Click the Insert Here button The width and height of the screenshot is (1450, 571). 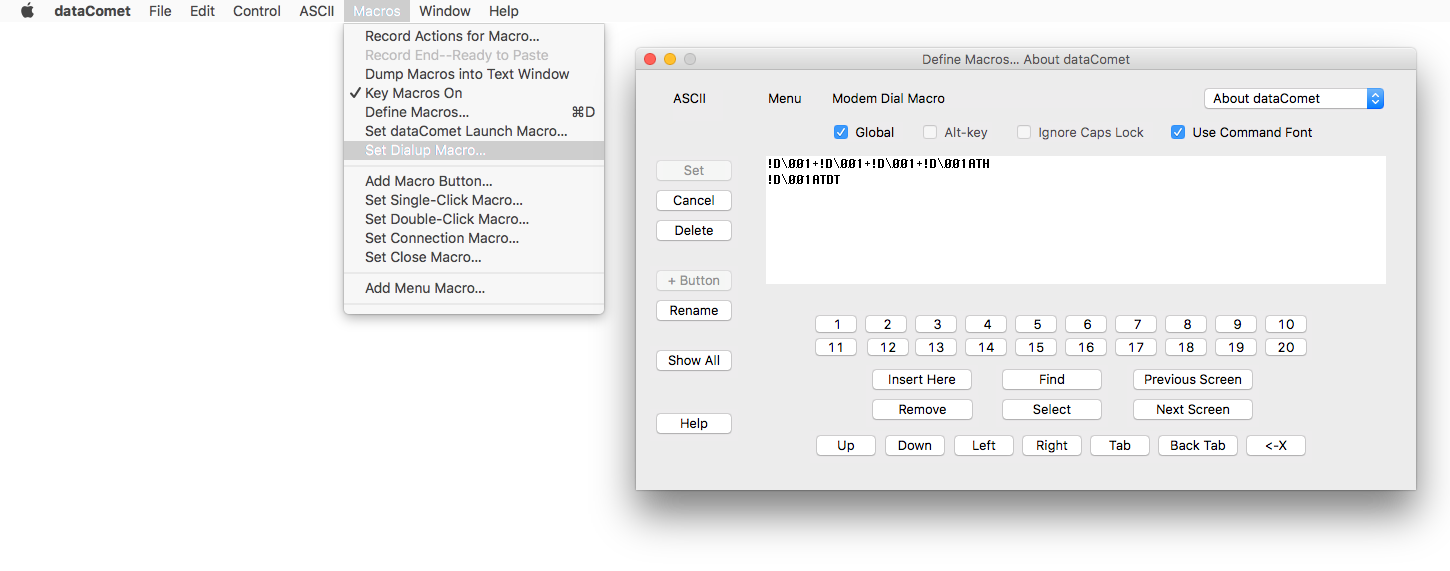[x=922, y=379]
